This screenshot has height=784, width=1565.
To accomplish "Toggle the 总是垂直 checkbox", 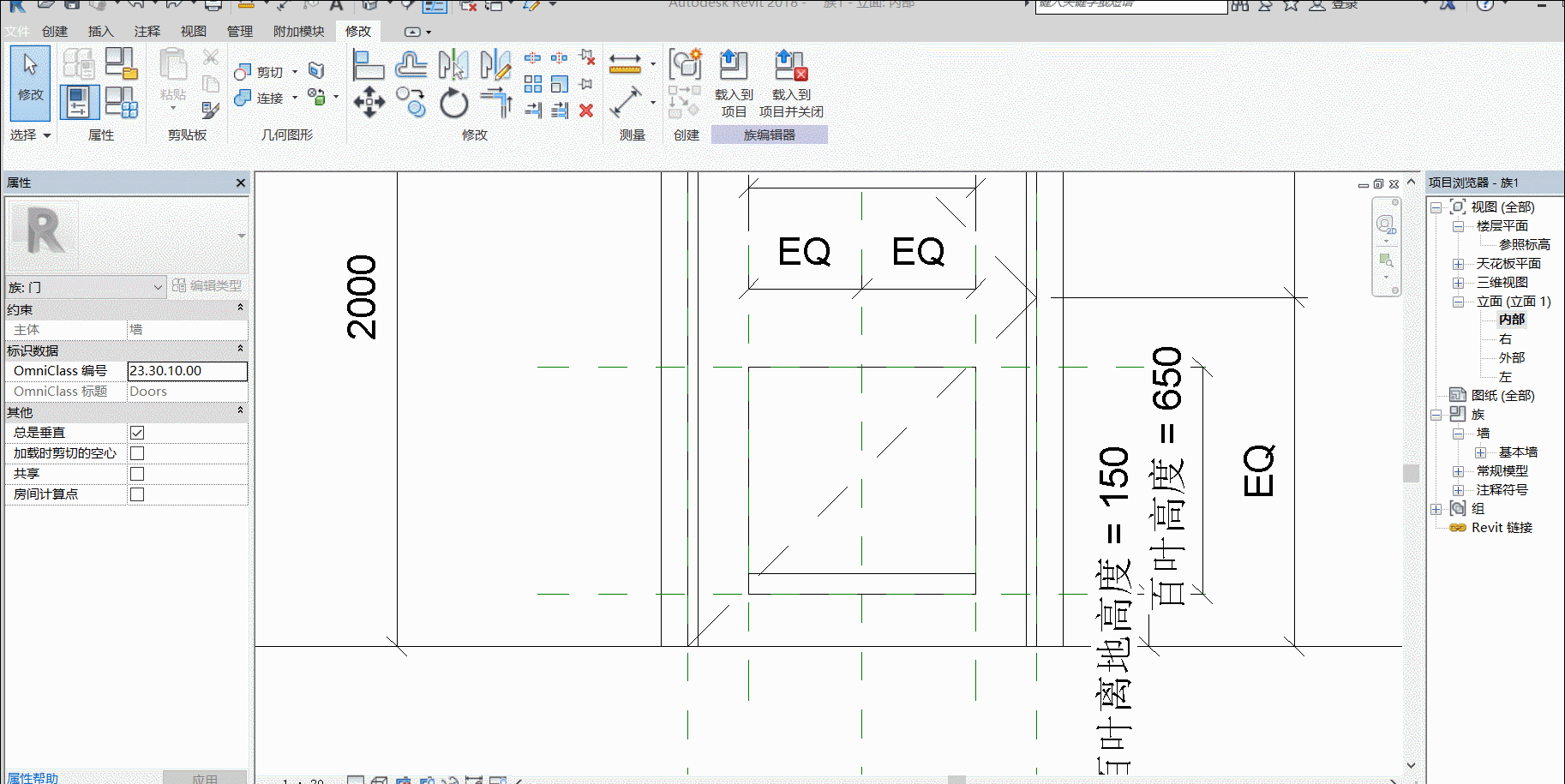I will [x=137, y=433].
